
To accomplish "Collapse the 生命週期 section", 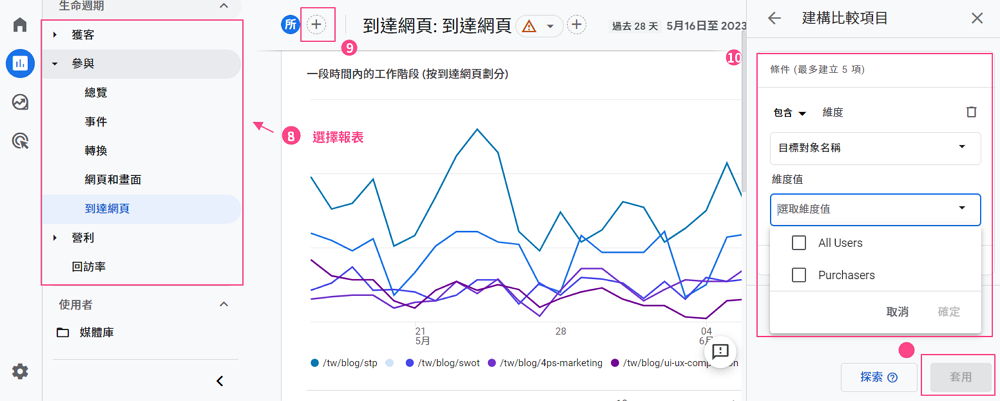I will (x=223, y=6).
